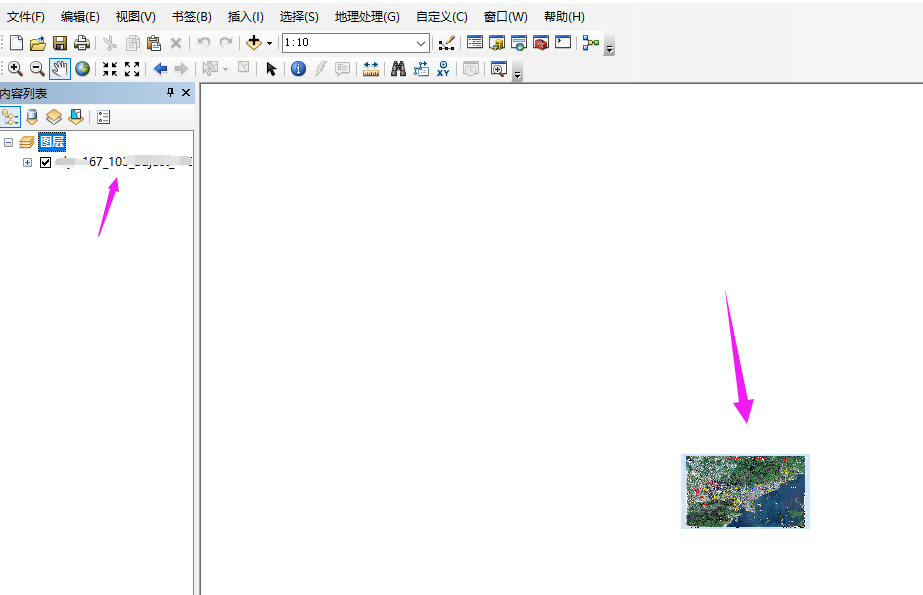Open the Catalog window icon
The height and width of the screenshot is (595, 923).
click(497, 43)
